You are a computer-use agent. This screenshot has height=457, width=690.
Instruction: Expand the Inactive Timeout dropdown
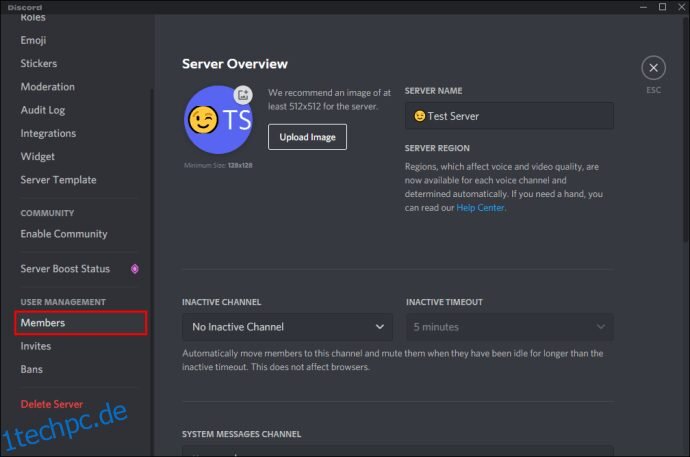[x=510, y=327]
